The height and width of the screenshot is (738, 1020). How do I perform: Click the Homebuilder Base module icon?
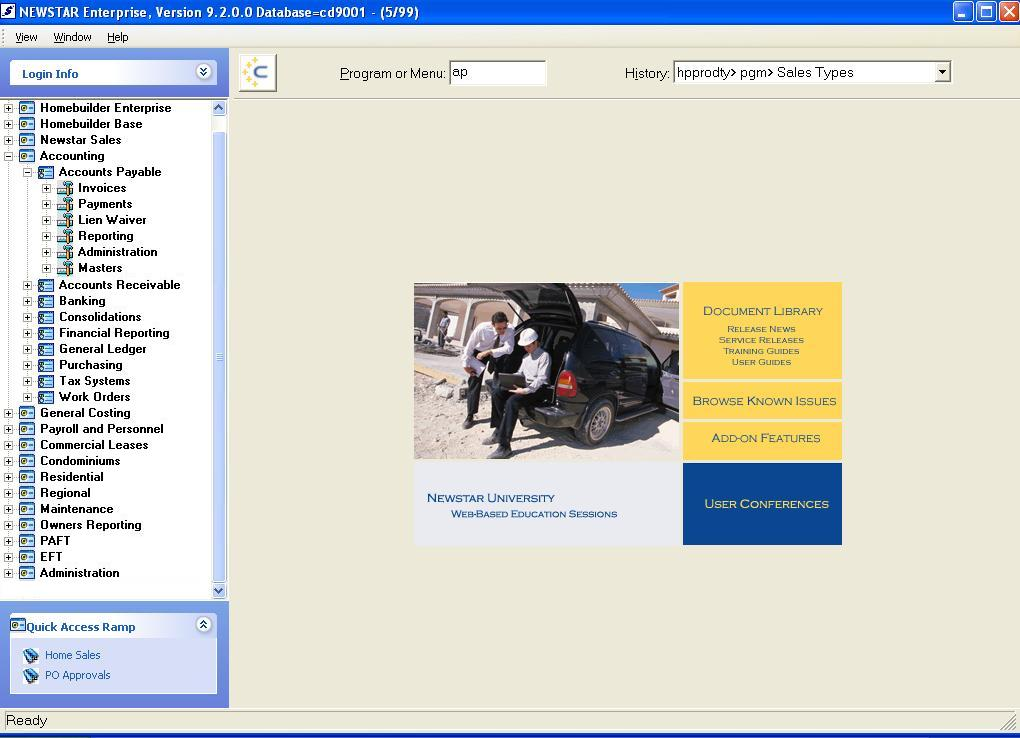(27, 124)
